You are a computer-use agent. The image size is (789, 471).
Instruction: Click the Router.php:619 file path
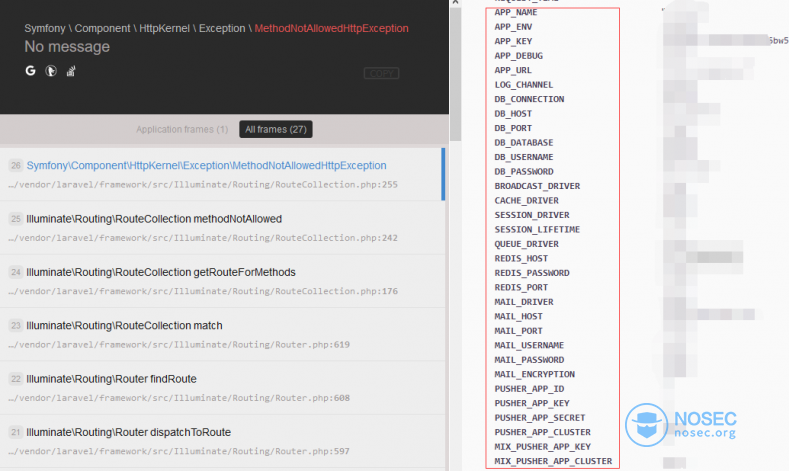pos(179,345)
